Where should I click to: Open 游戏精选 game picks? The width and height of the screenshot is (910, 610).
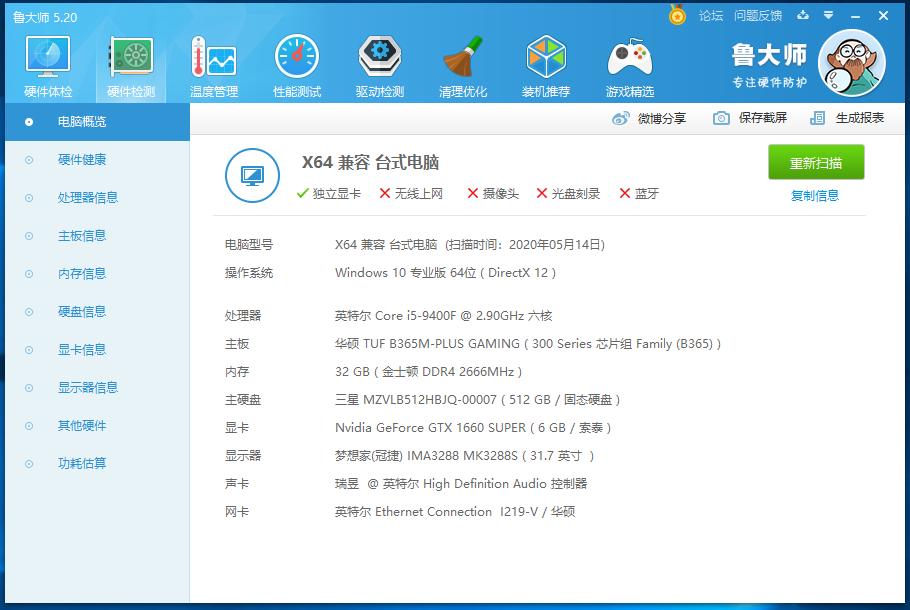pyautogui.click(x=629, y=63)
